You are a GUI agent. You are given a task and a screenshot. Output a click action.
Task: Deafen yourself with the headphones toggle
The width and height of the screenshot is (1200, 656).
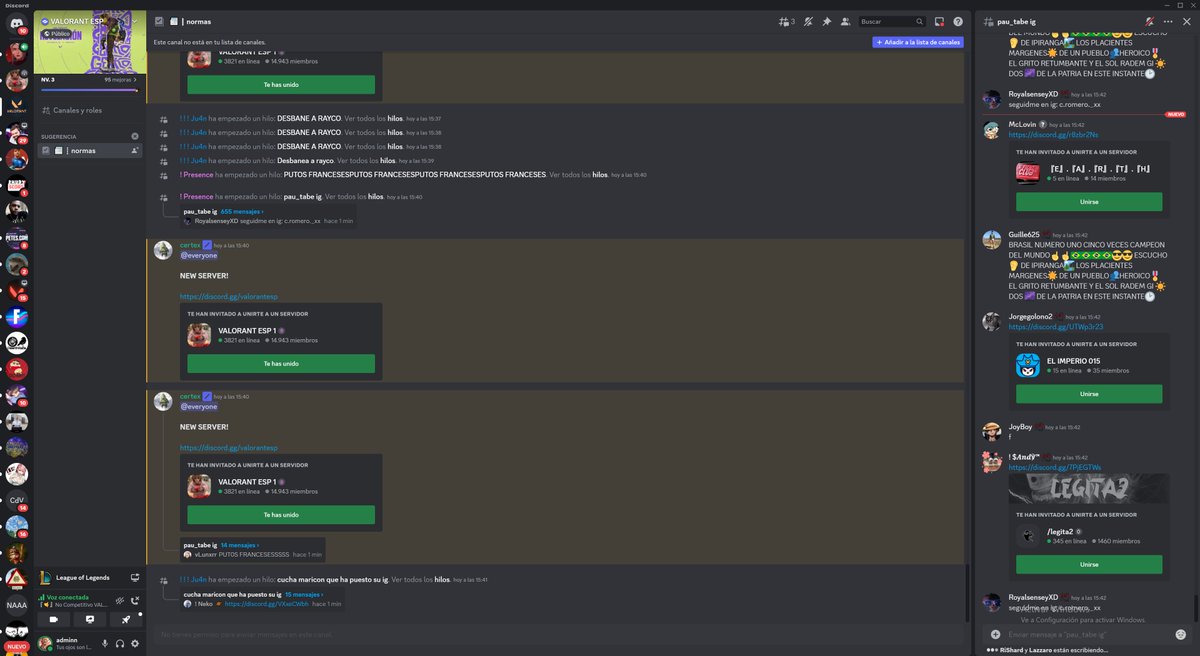point(120,644)
